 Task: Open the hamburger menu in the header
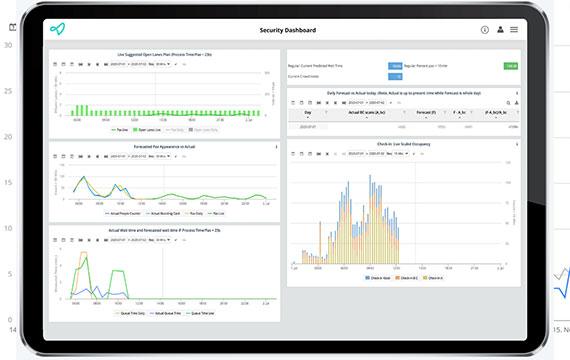514,29
